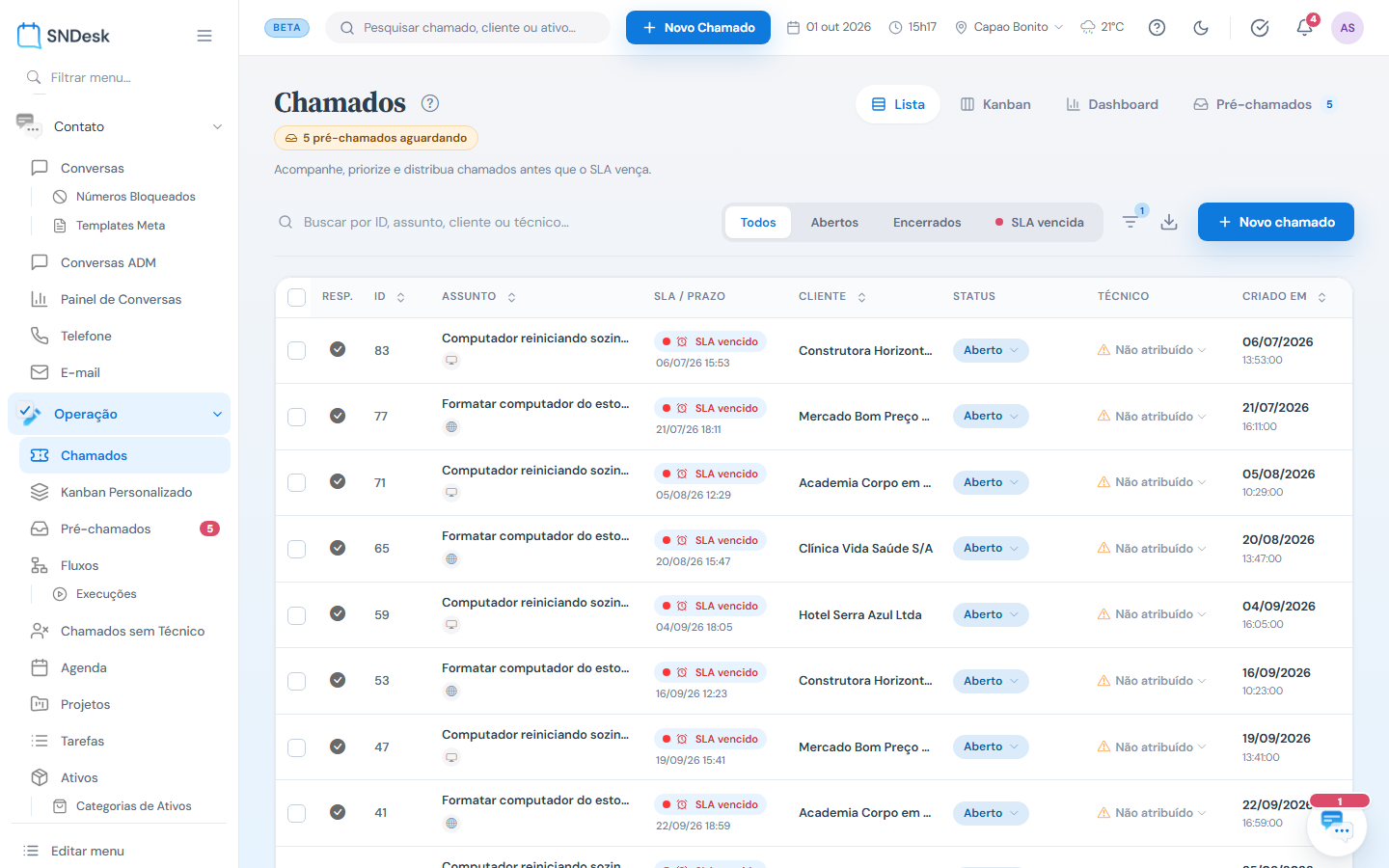Focus the Pesquisar chamado global search field
The height and width of the screenshot is (868, 1389).
pyautogui.click(x=468, y=27)
